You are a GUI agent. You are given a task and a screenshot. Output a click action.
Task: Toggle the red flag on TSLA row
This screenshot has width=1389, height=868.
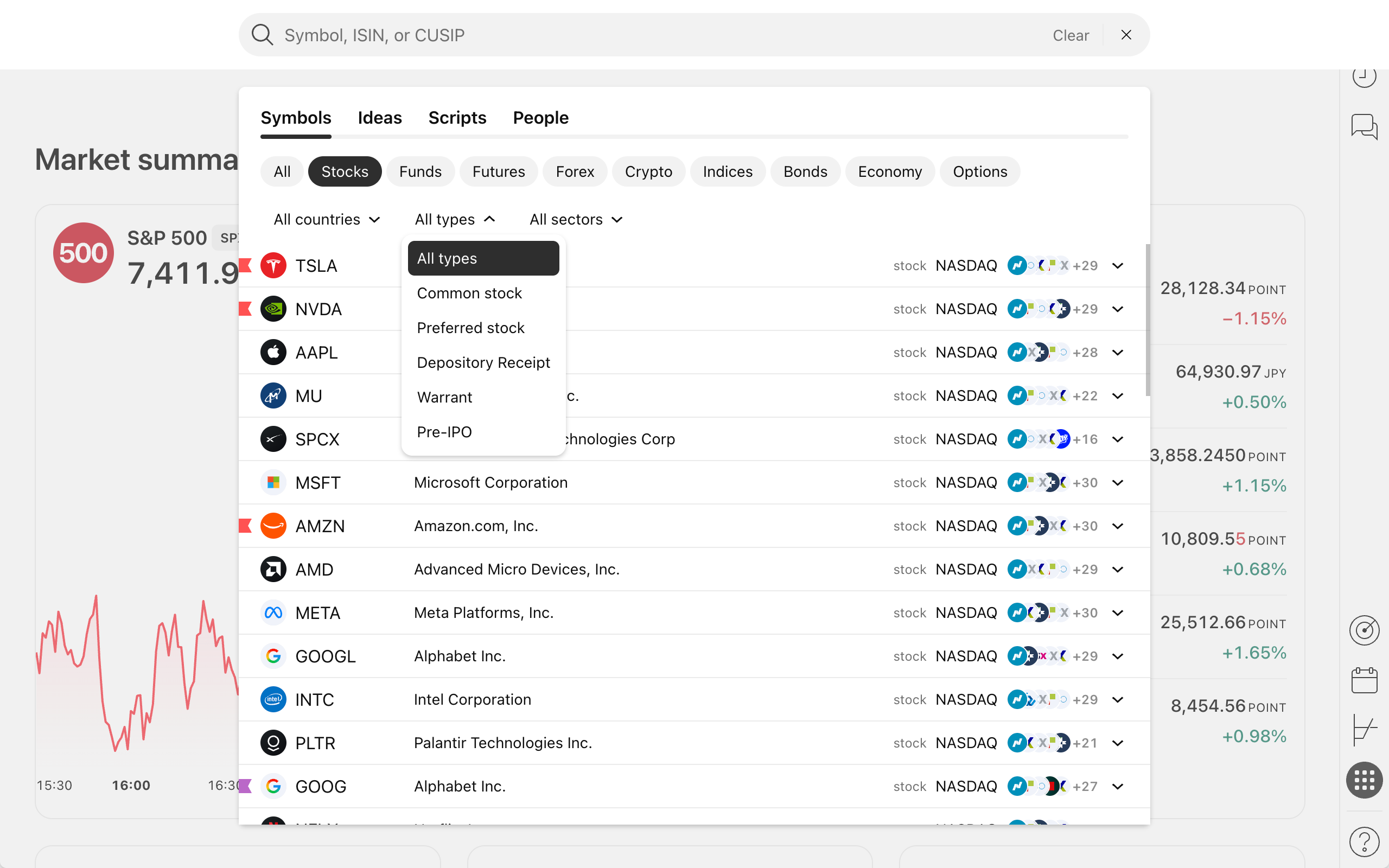pos(245,265)
